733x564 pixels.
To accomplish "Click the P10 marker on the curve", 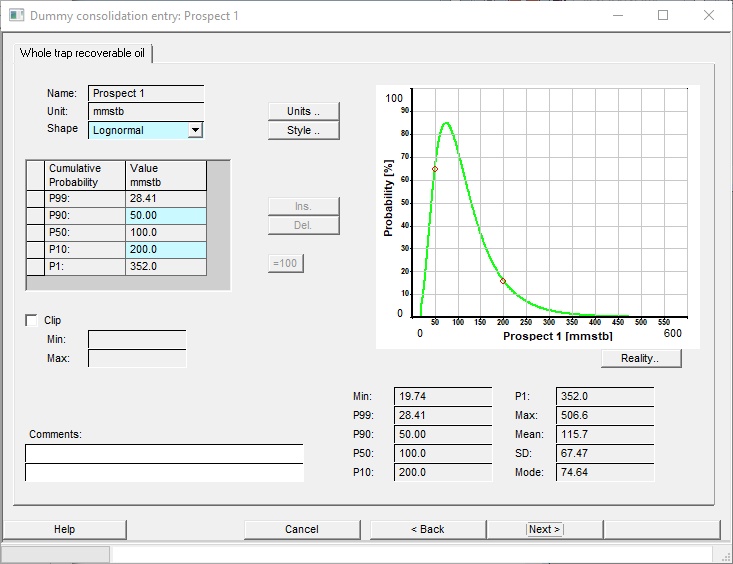I will [x=502, y=281].
